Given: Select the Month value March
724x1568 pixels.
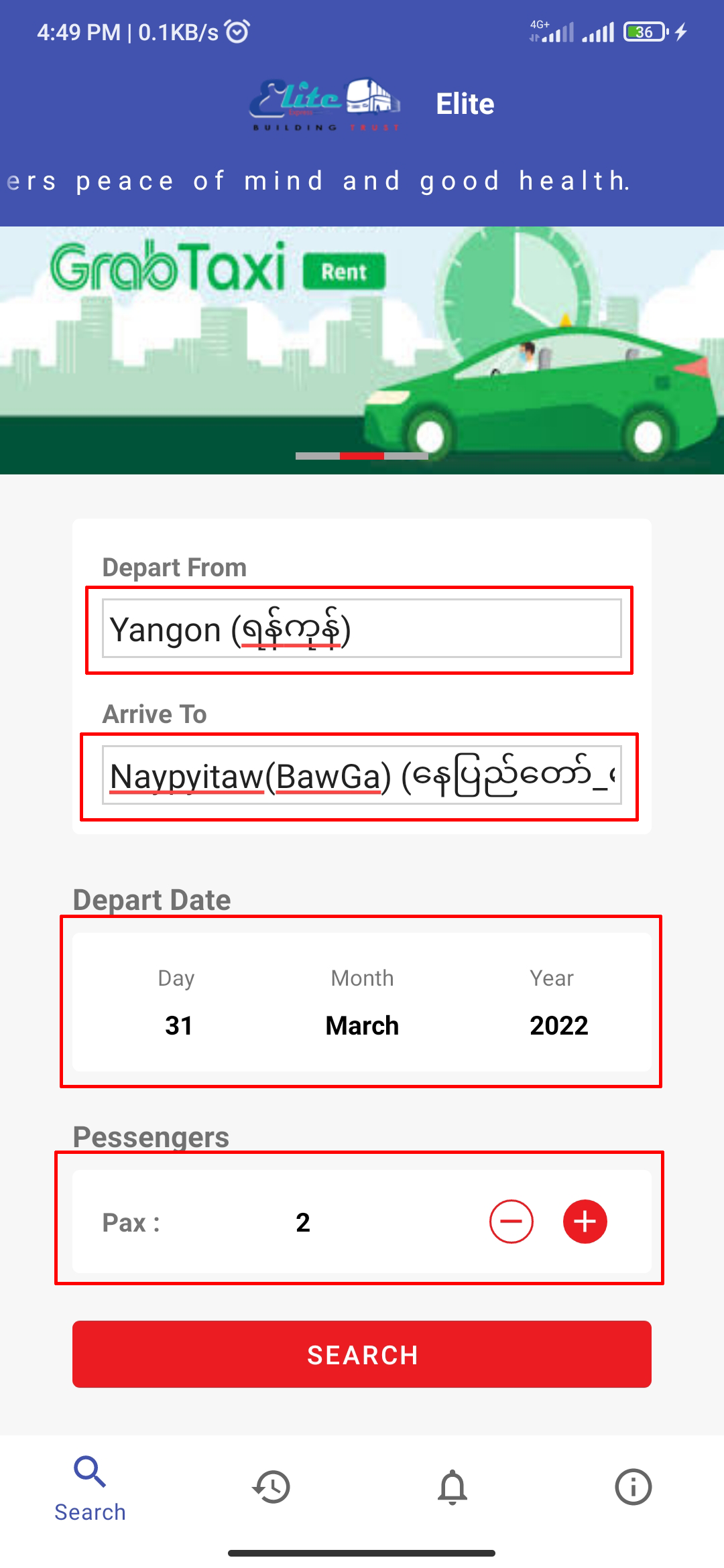Looking at the screenshot, I should (362, 1025).
